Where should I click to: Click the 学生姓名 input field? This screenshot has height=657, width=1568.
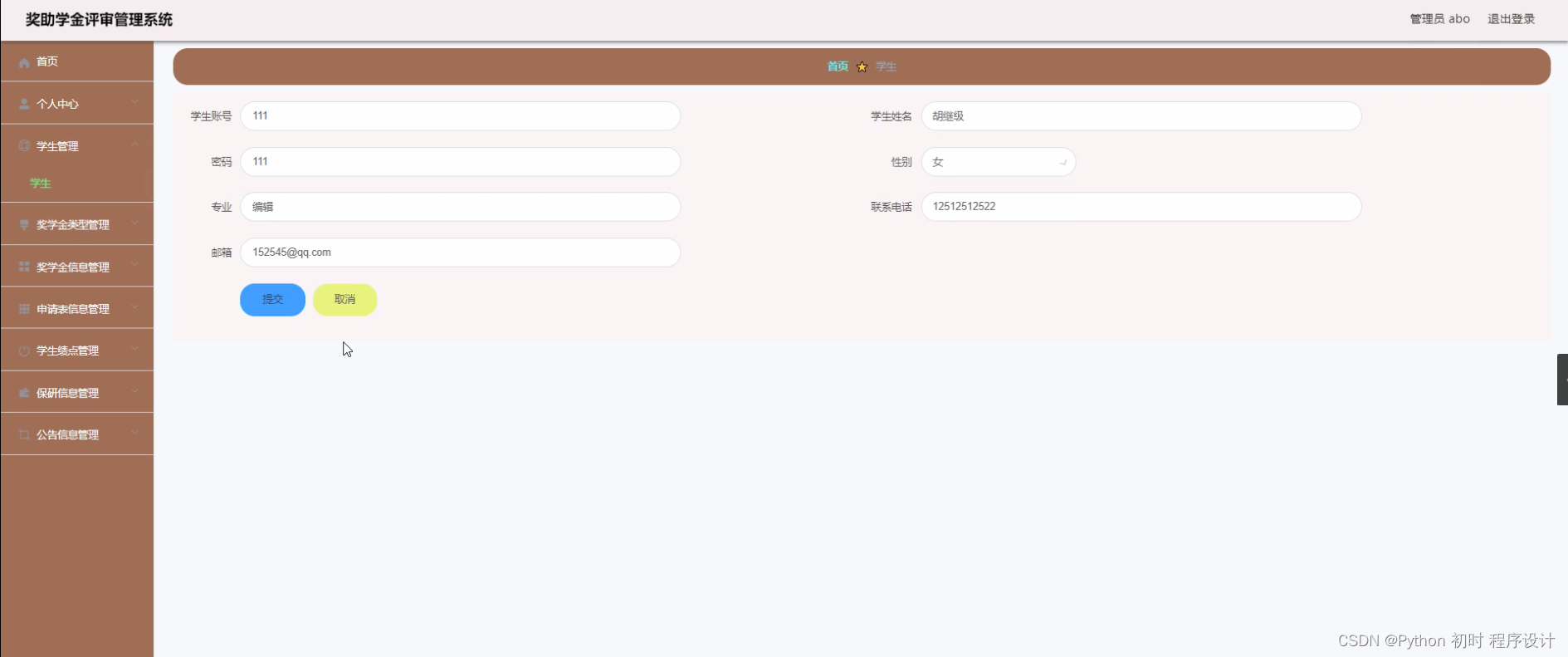pyautogui.click(x=1141, y=116)
